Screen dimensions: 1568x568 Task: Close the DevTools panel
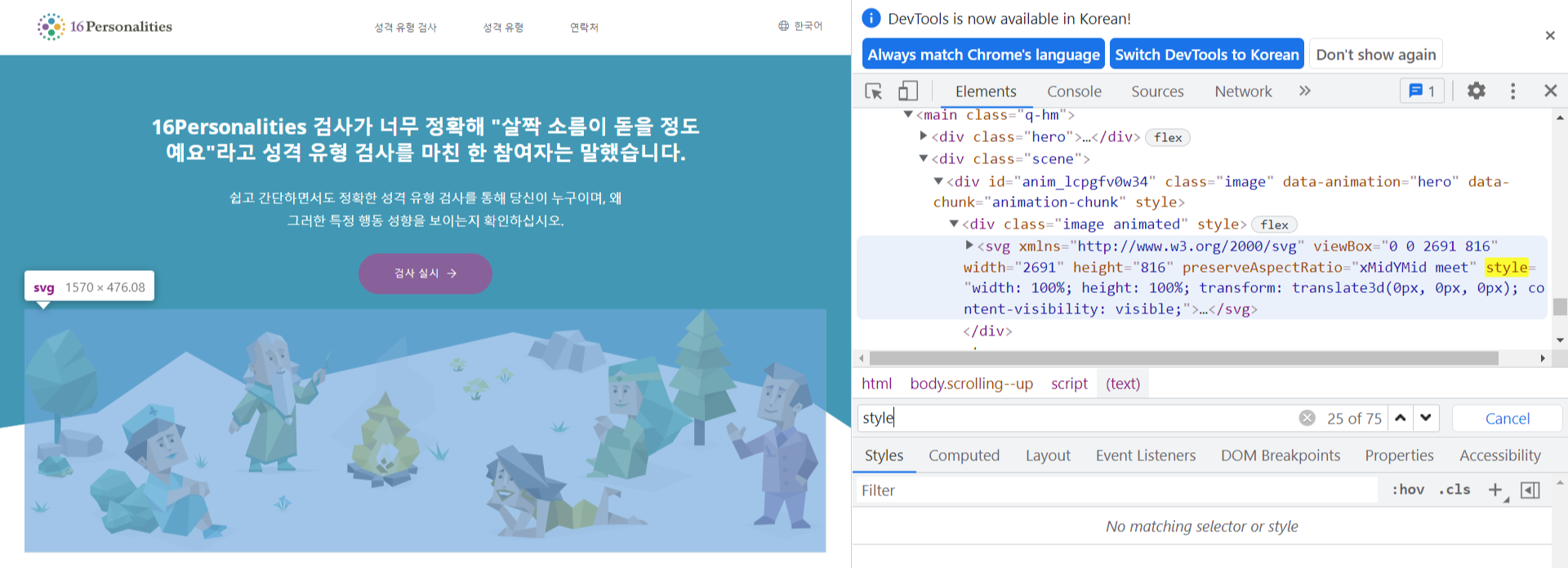pos(1551,91)
